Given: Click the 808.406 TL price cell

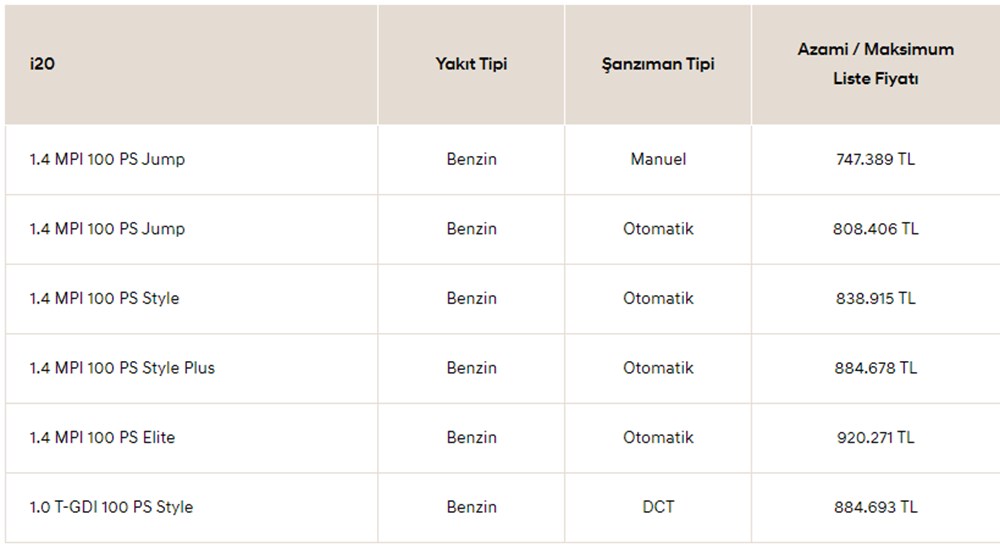Looking at the screenshot, I should [875, 229].
